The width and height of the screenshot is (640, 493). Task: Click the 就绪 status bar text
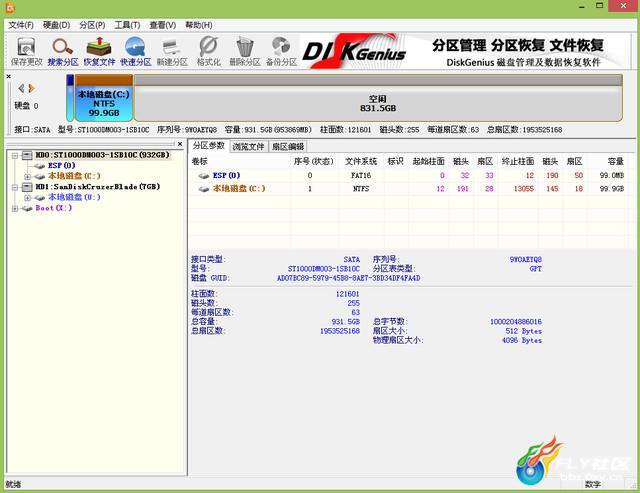tap(13, 484)
